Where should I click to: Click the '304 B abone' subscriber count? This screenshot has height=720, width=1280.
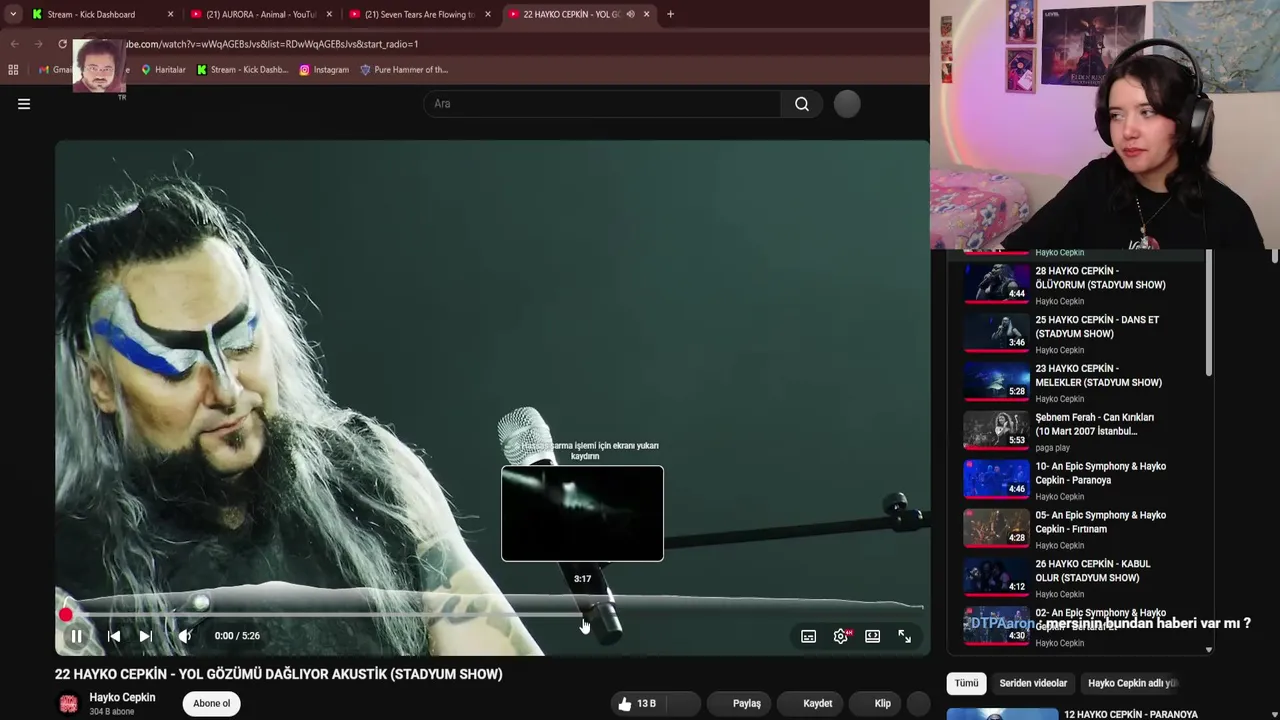coord(110,712)
